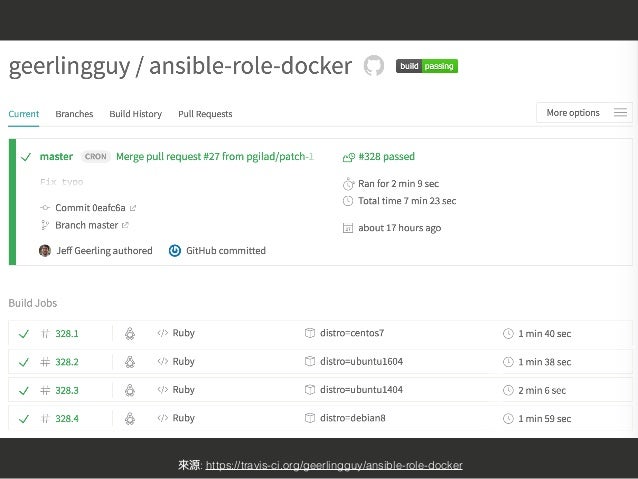Click Jeff Geerling's avatar thumbnail
Image resolution: width=638 pixels, height=479 pixels.
click(44, 251)
